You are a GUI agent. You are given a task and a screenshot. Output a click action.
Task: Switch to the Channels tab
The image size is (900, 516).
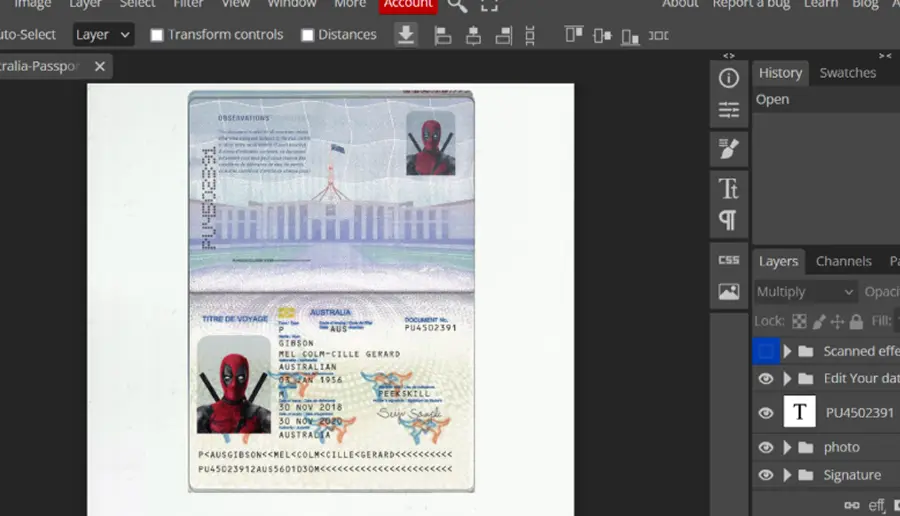coord(843,261)
